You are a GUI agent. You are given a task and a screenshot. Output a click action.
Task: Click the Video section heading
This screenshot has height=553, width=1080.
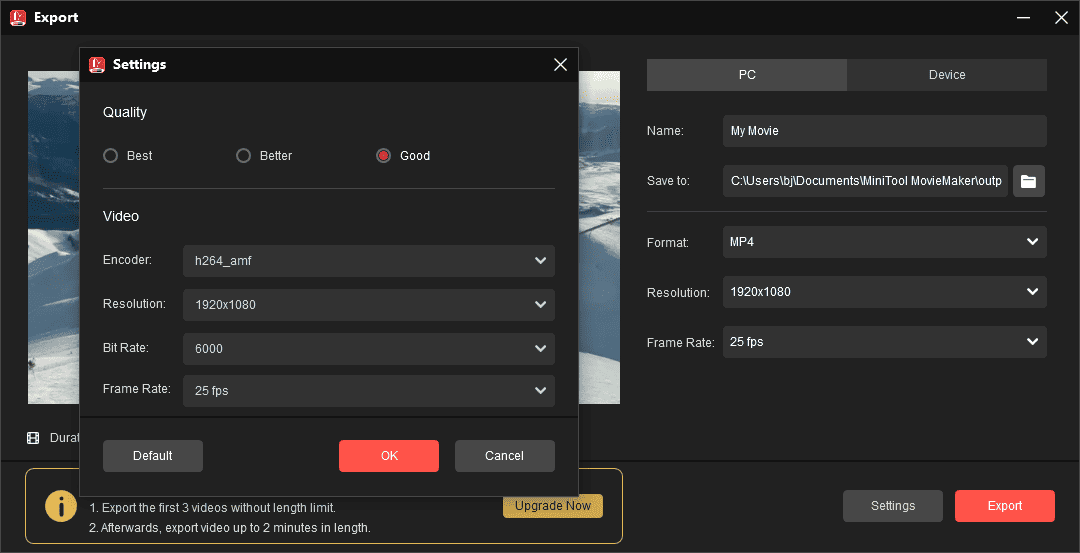121,216
